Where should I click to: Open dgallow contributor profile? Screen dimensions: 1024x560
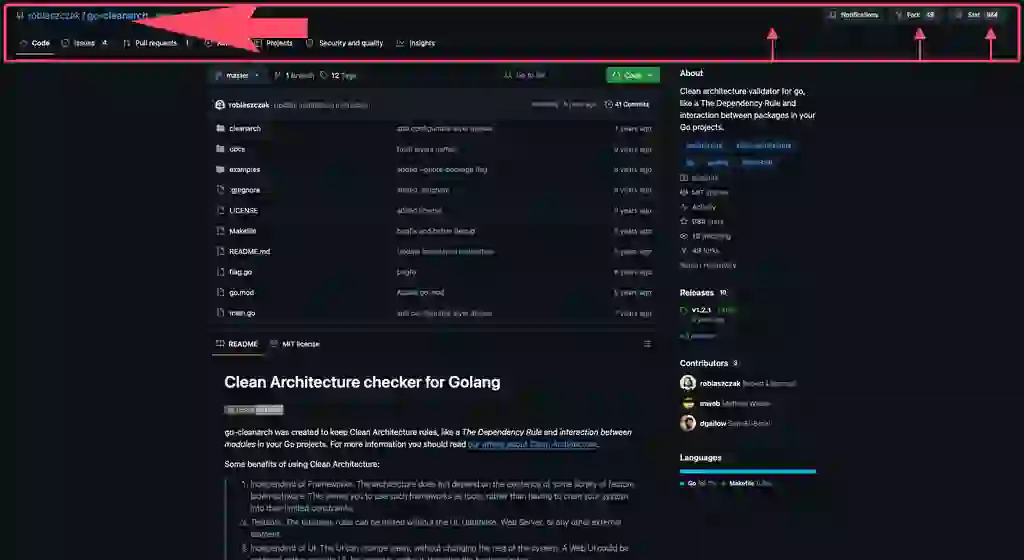[x=712, y=423]
